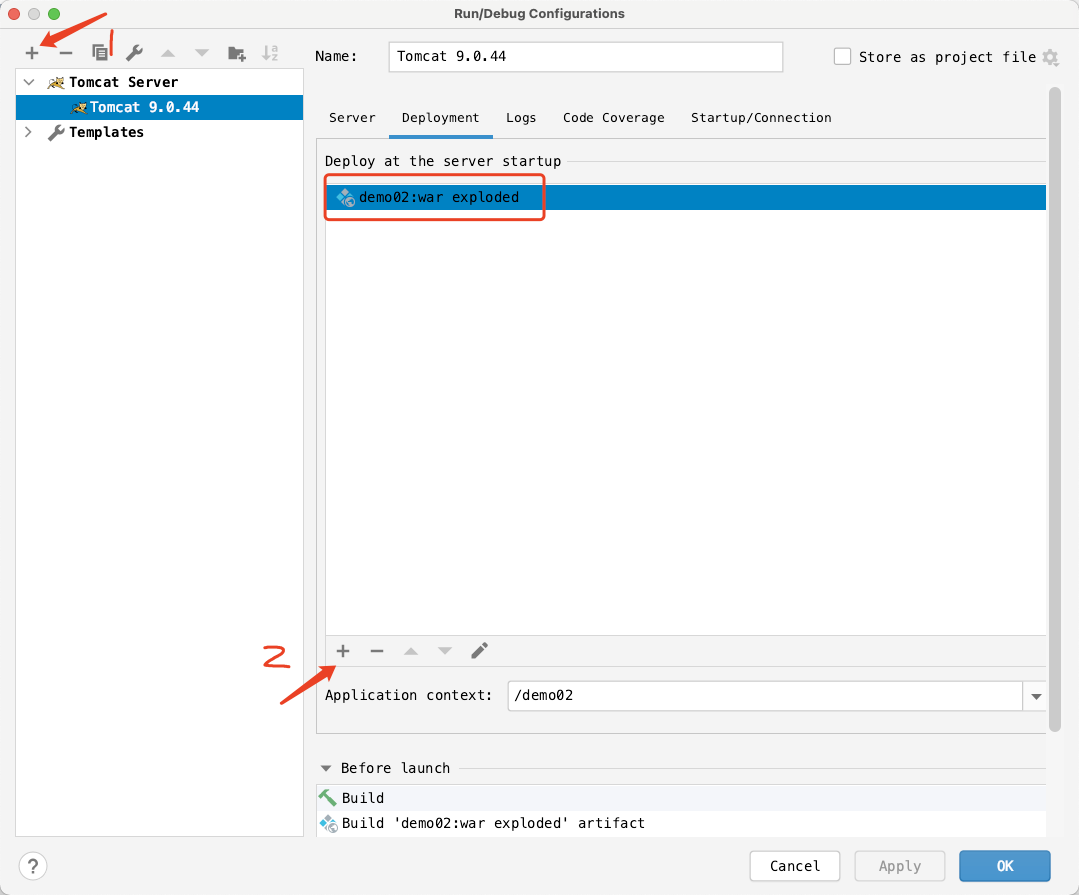Add an artifact to deployment list
The width and height of the screenshot is (1079, 895).
click(x=343, y=651)
